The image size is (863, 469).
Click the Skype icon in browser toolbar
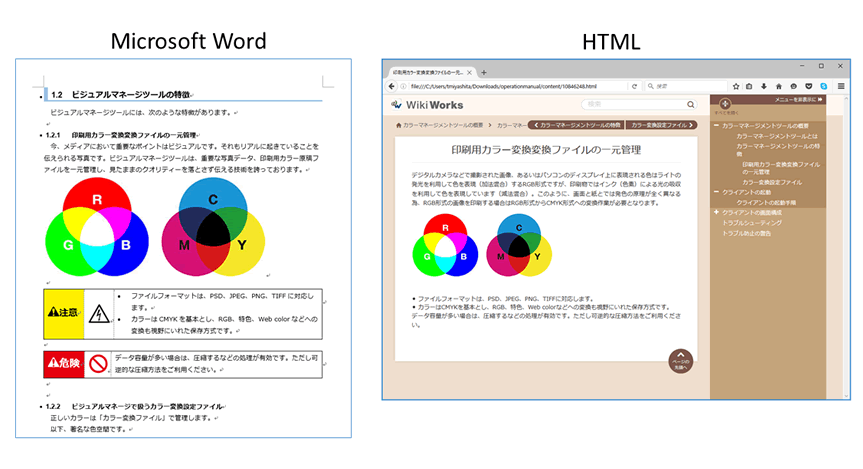(823, 86)
